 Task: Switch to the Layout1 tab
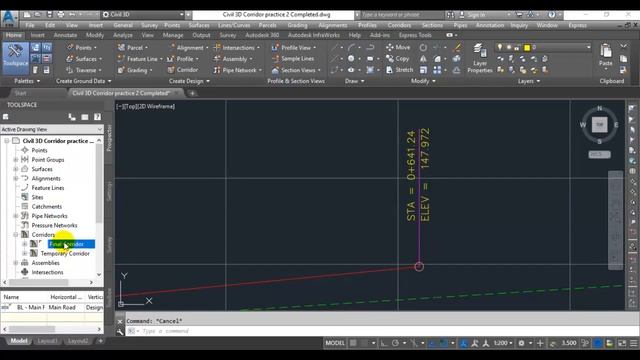tap(47, 341)
